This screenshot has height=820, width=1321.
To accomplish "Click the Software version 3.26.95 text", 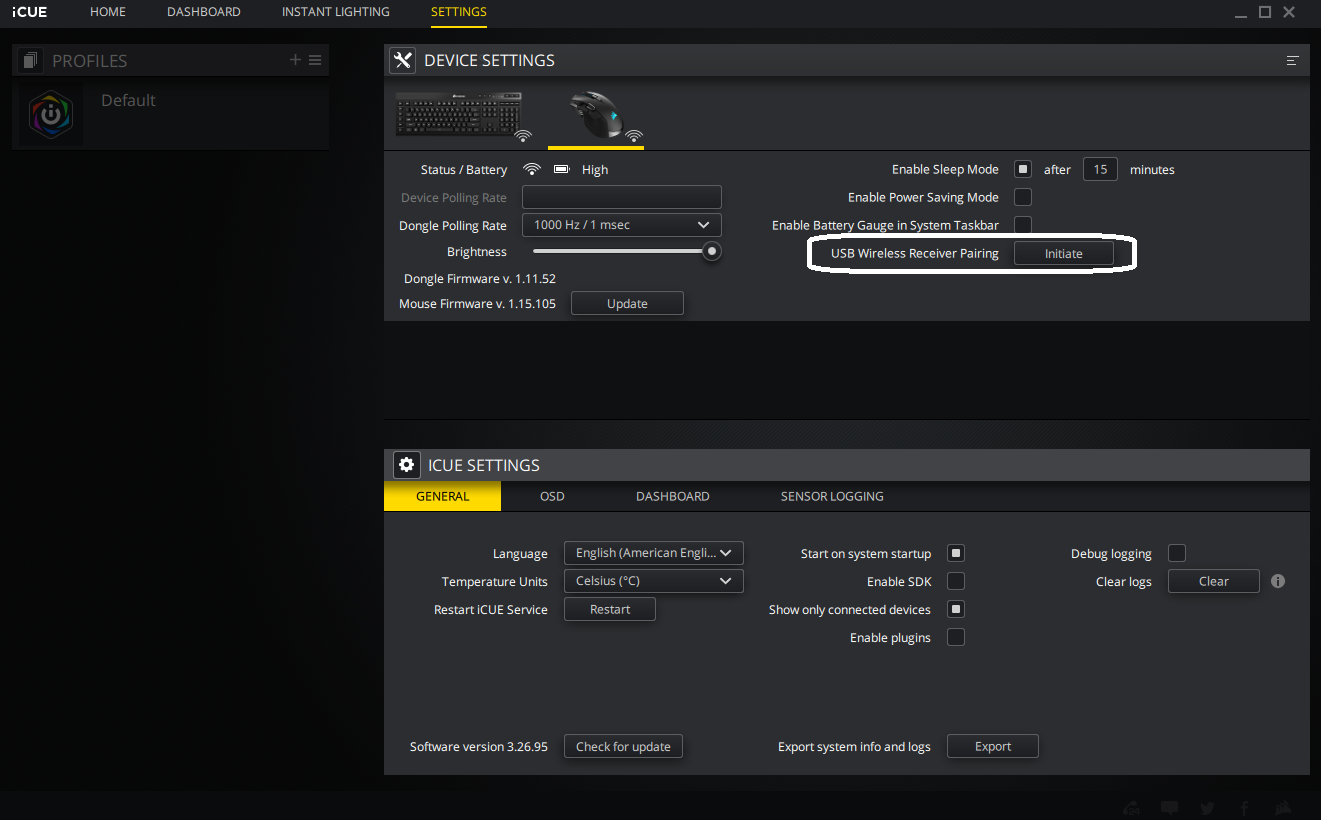I will coord(479,747).
